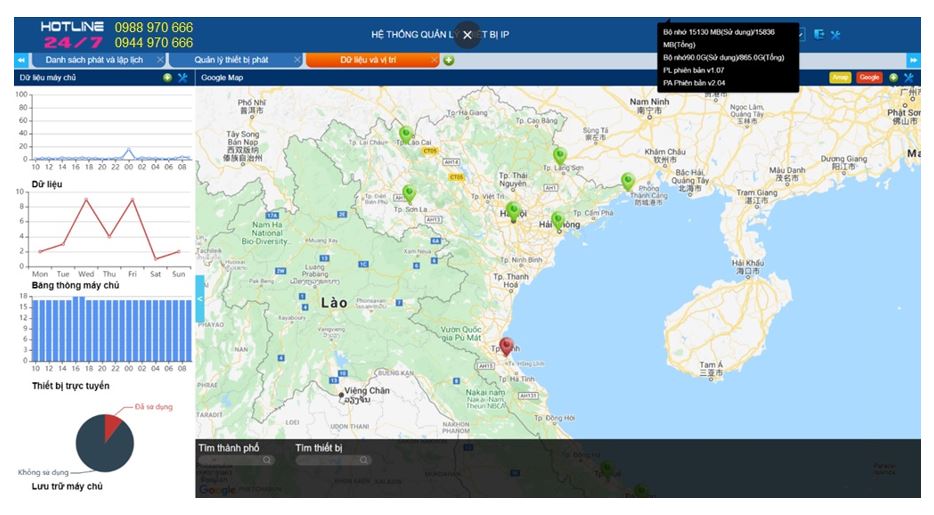The height and width of the screenshot is (515, 934).
Task: Click green plus icon in Dữ liệu máy chủ panel
Action: (x=167, y=77)
